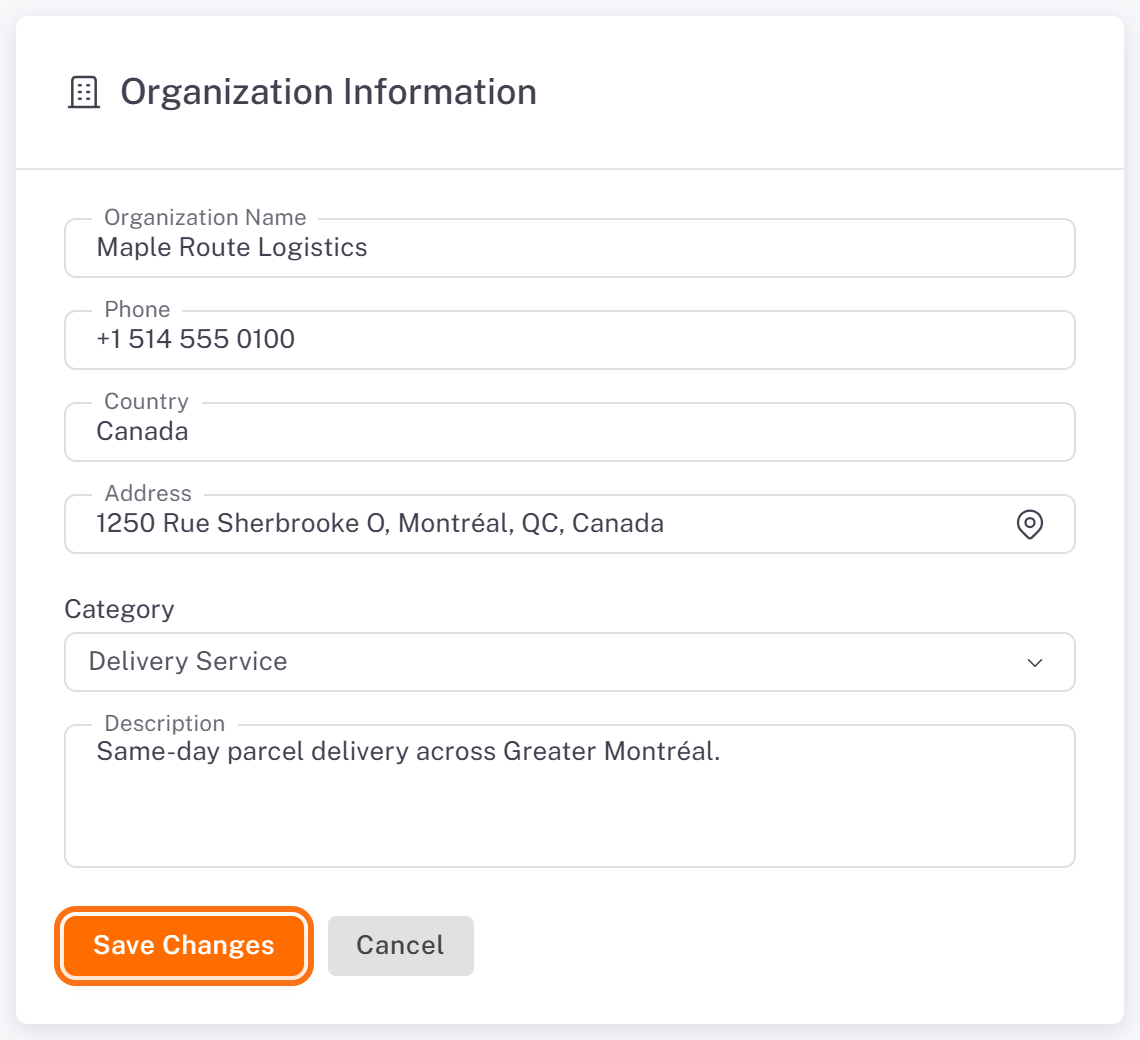Image resolution: width=1140 pixels, height=1040 pixels.
Task: Select the Country field containing Canada
Action: click(x=570, y=432)
